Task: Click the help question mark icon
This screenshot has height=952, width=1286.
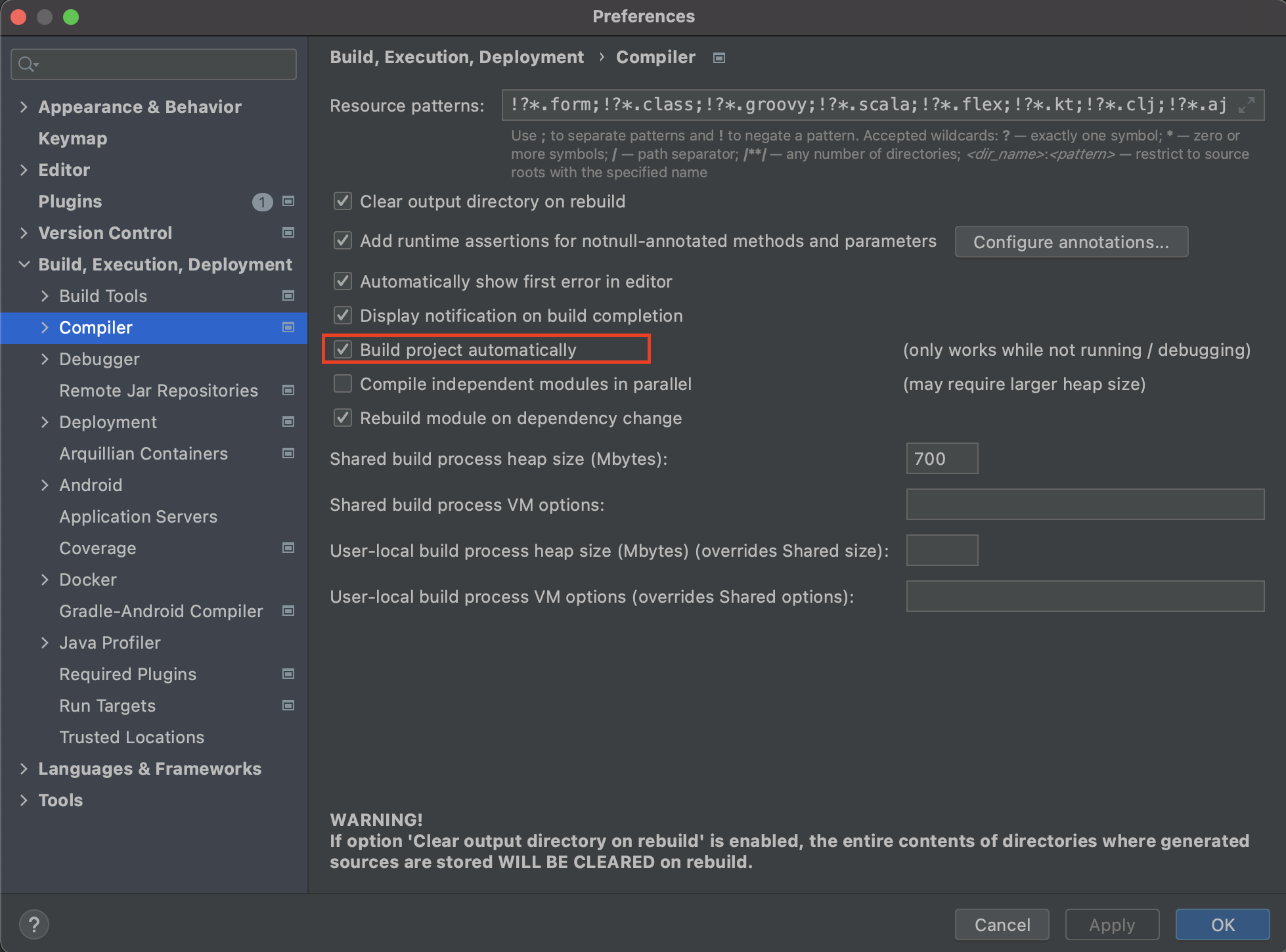Action: click(34, 924)
